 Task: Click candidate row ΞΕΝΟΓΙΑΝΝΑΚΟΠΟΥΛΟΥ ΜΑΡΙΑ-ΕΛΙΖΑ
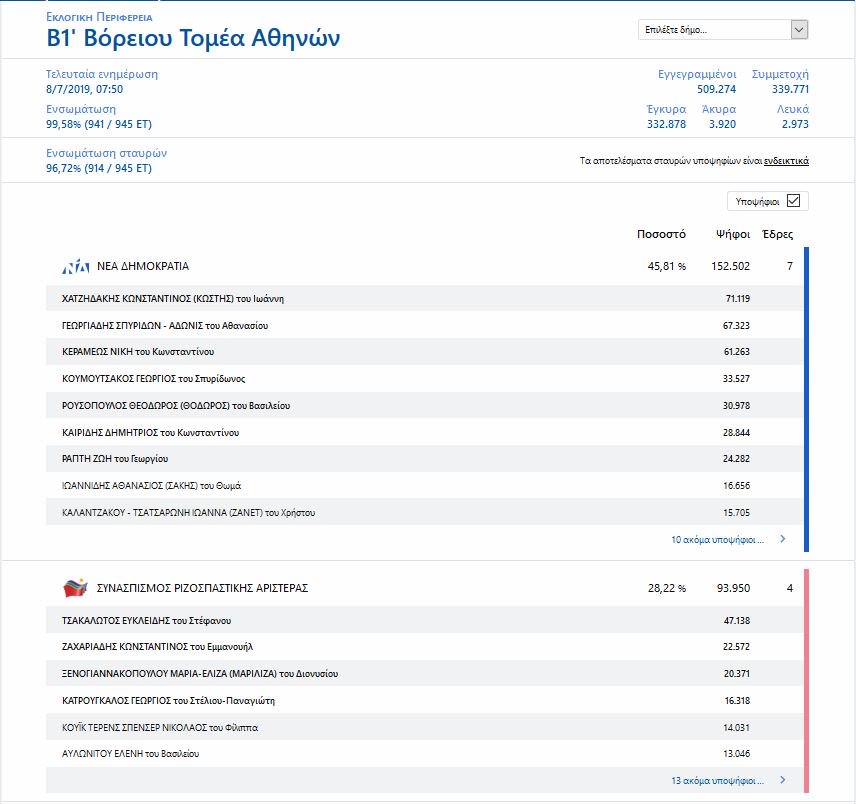pyautogui.click(x=424, y=674)
